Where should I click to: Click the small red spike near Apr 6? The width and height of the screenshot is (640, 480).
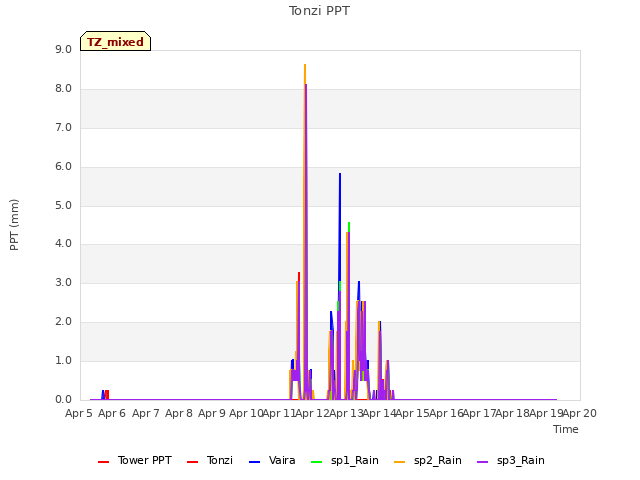(x=107, y=394)
